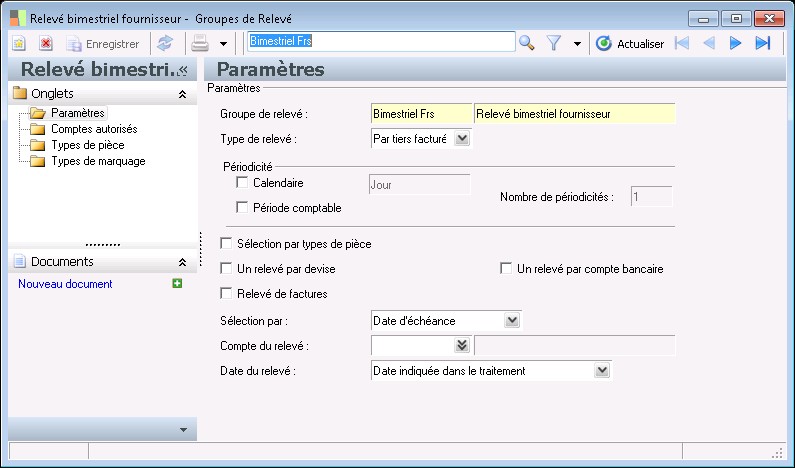Open the Compte du relevé lookup arrow
Screen dimensions: 795x468
[462, 345]
